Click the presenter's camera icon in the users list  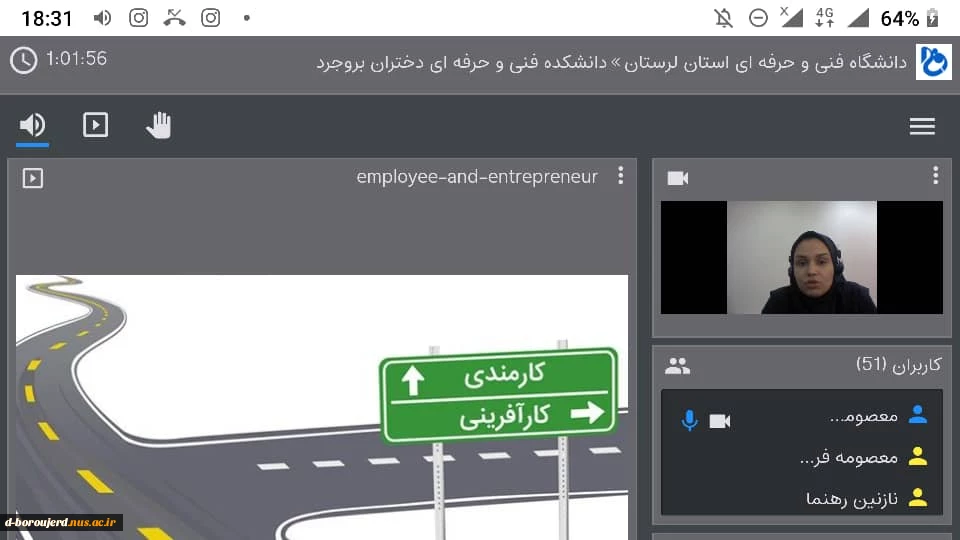pyautogui.click(x=720, y=421)
